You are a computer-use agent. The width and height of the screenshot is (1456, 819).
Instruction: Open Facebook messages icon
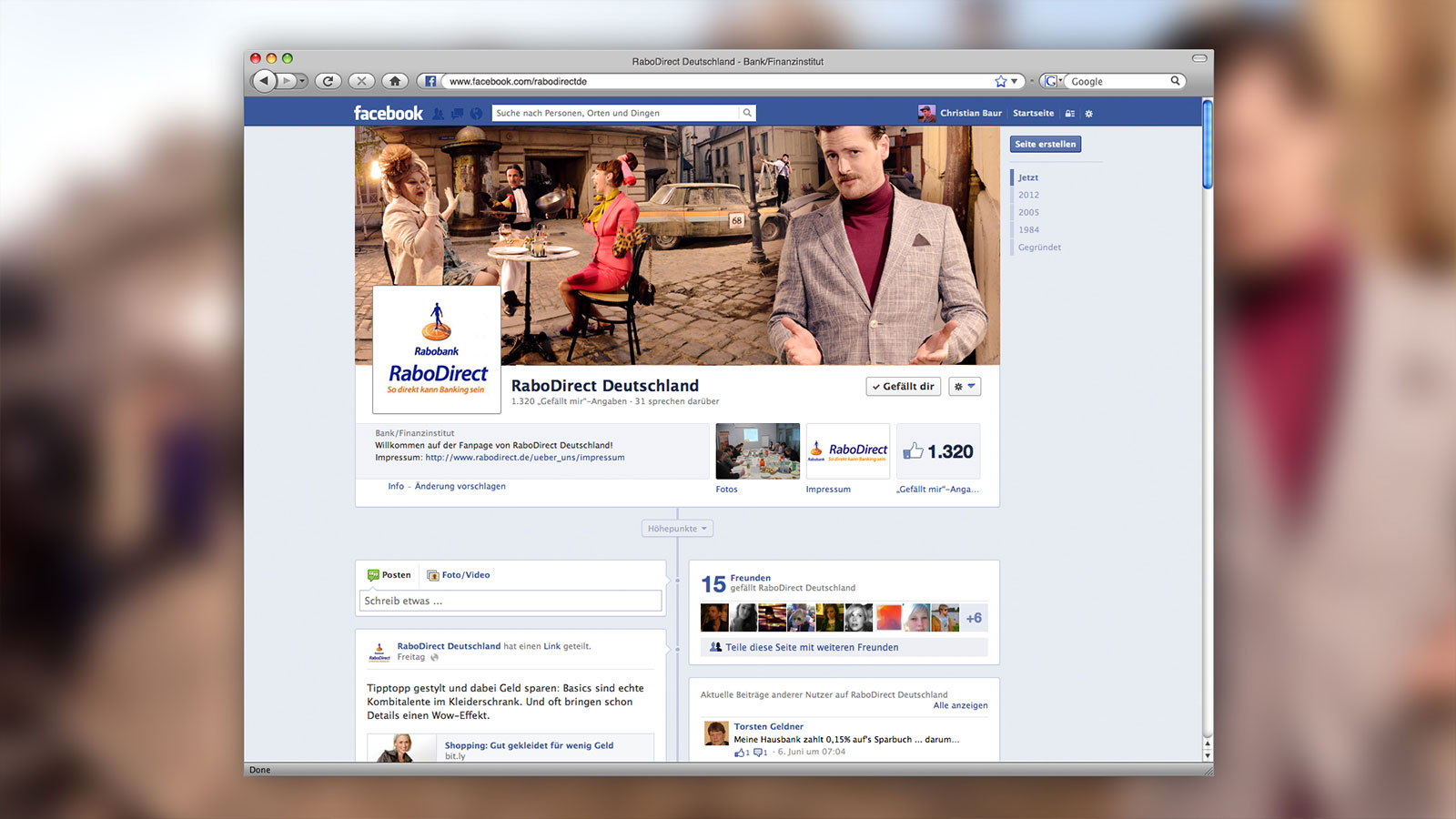tap(457, 114)
